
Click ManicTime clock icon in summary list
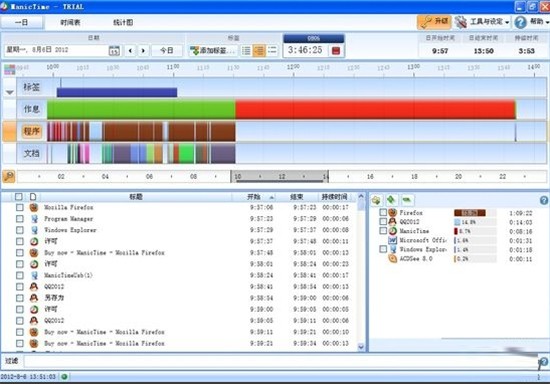coord(393,231)
